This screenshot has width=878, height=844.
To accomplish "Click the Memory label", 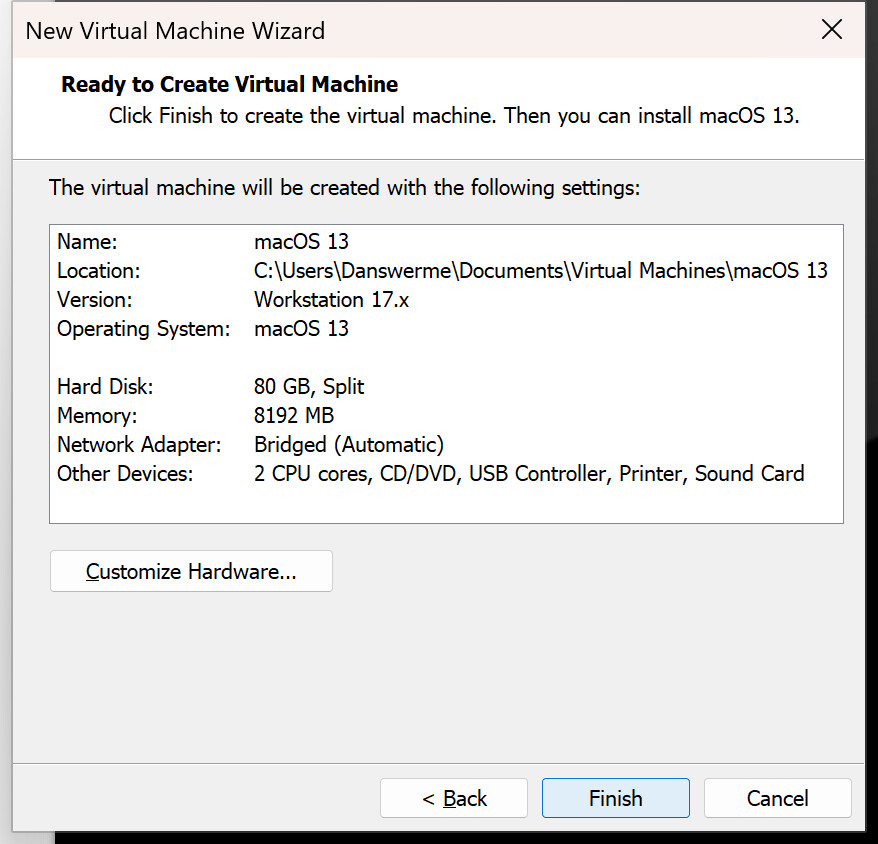I will click(97, 416).
